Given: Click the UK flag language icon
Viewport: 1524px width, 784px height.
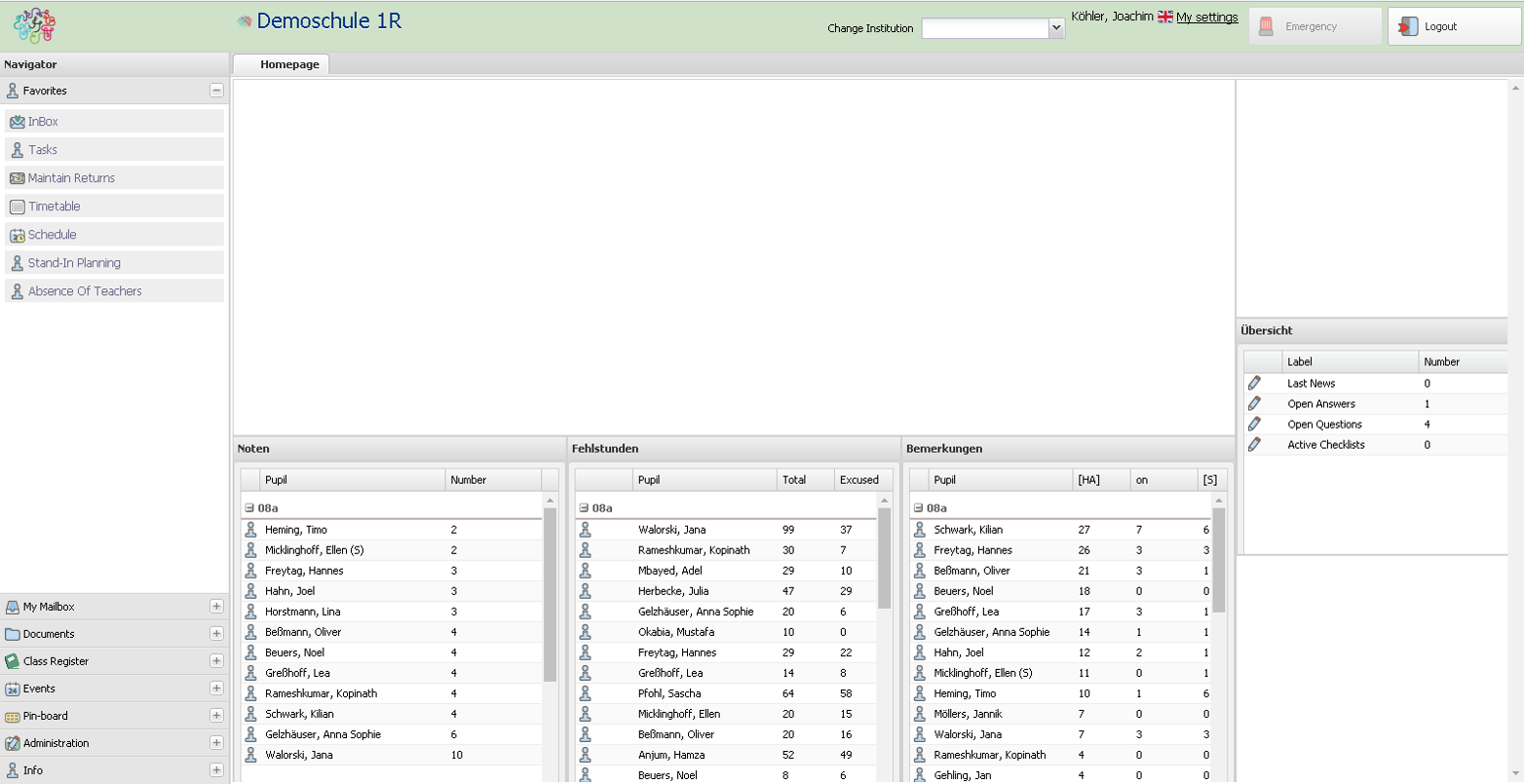Looking at the screenshot, I should point(1164,17).
